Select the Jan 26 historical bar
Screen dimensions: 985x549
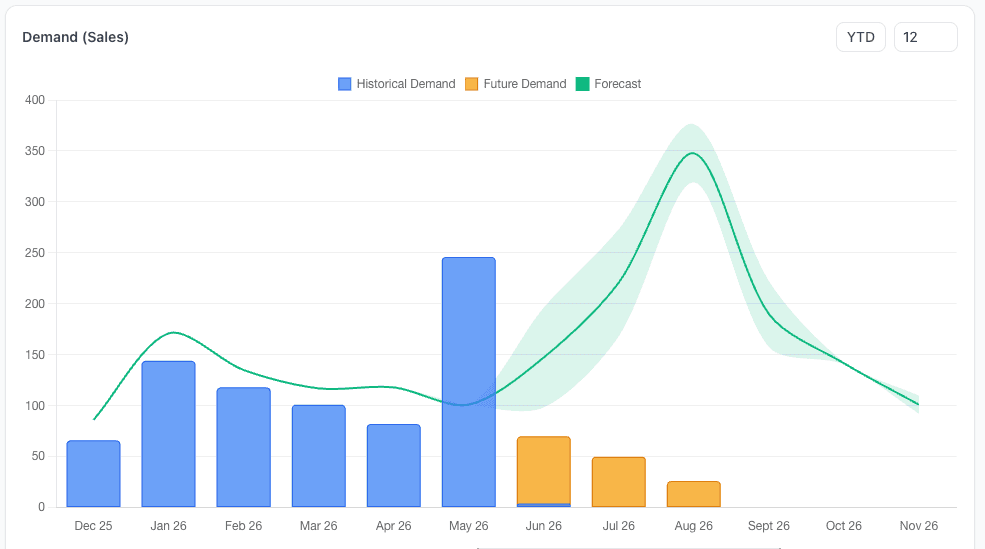point(168,434)
